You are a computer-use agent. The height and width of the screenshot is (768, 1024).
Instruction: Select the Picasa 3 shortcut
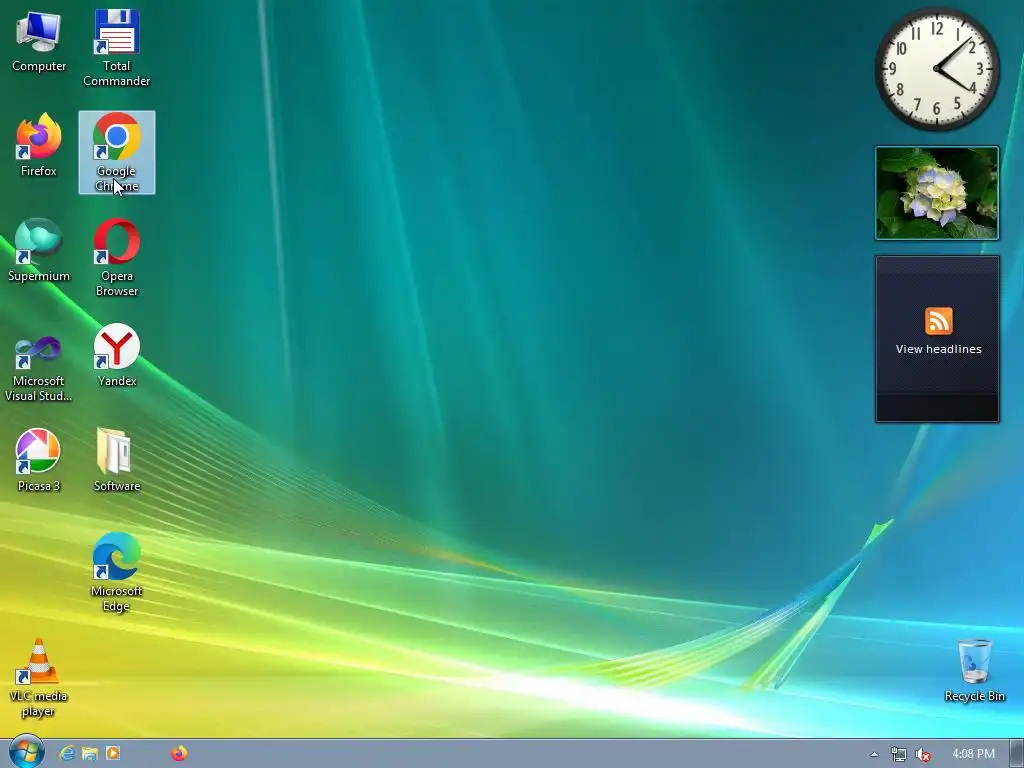point(39,460)
